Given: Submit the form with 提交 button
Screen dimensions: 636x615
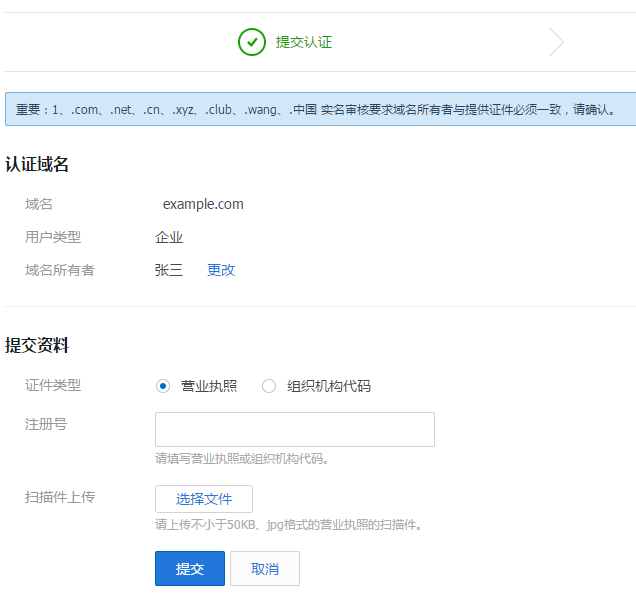Looking at the screenshot, I should (190, 568).
